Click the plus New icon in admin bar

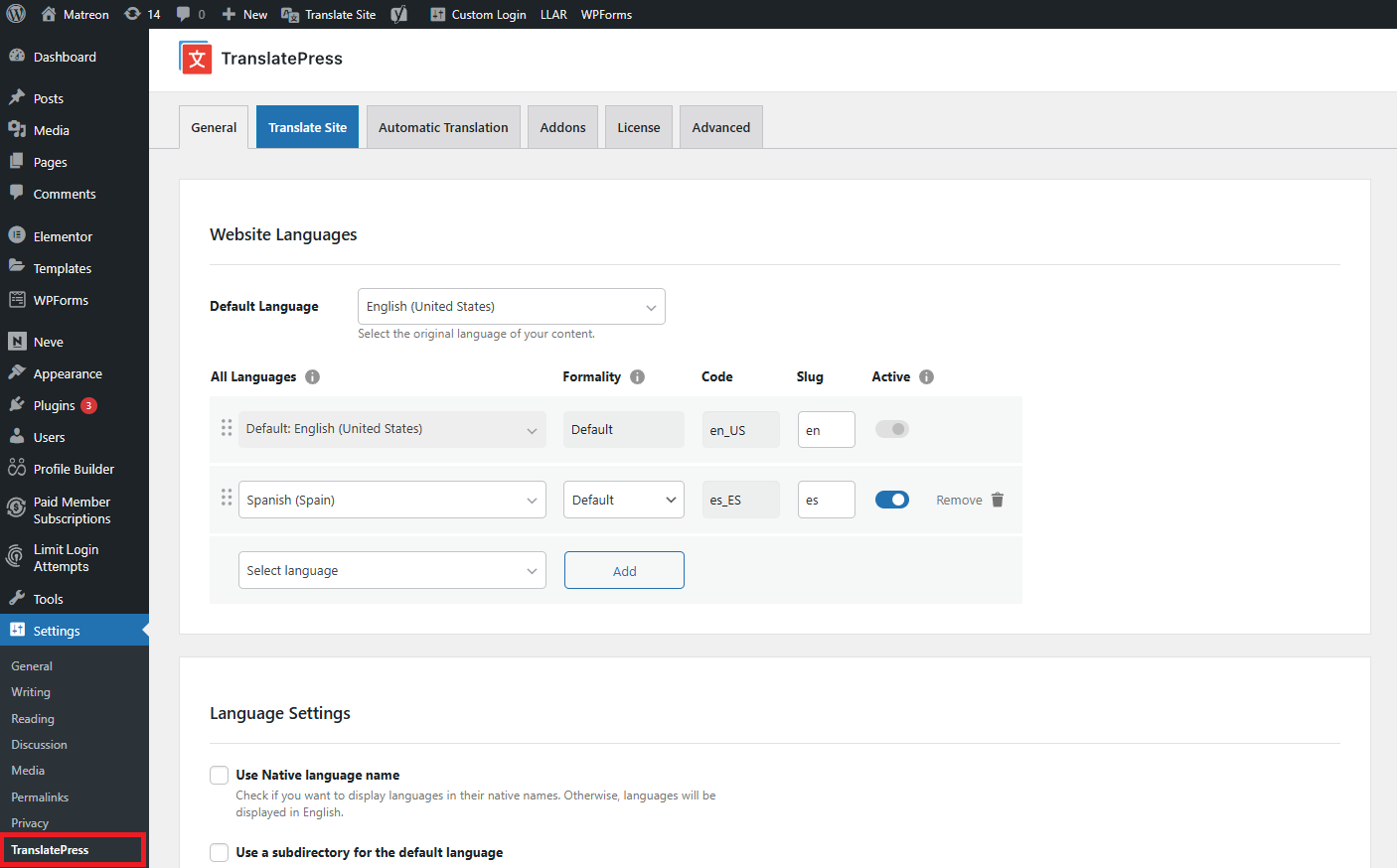pyautogui.click(x=229, y=14)
